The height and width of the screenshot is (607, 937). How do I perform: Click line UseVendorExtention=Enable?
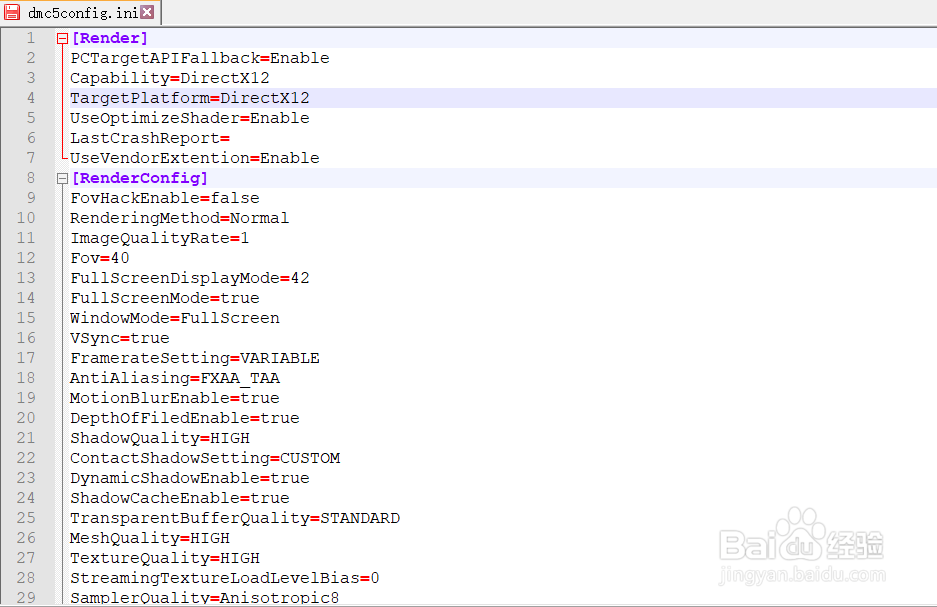point(195,158)
